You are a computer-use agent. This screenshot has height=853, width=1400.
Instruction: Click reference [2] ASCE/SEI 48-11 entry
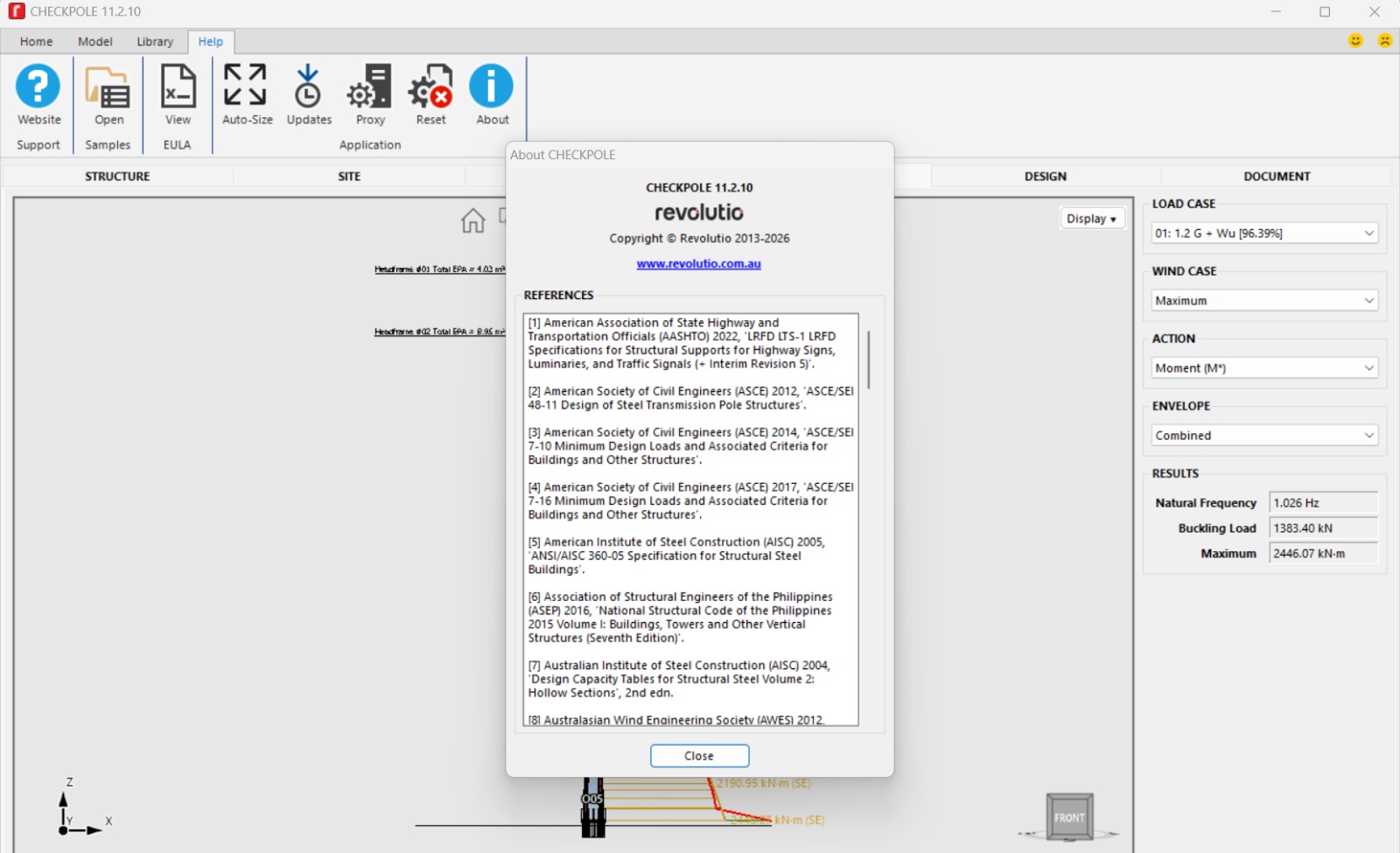tap(690, 398)
